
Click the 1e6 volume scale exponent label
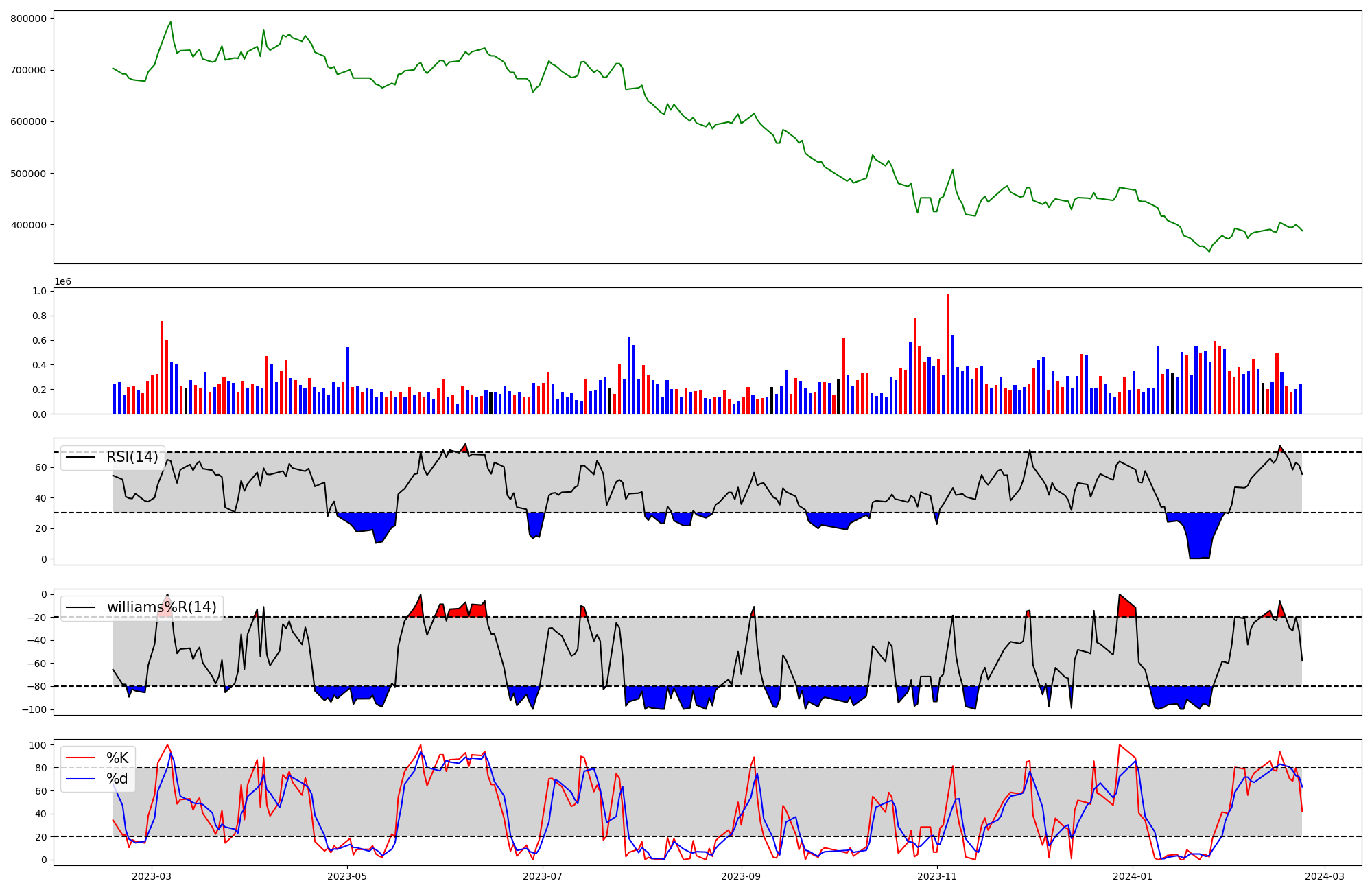pos(62,282)
